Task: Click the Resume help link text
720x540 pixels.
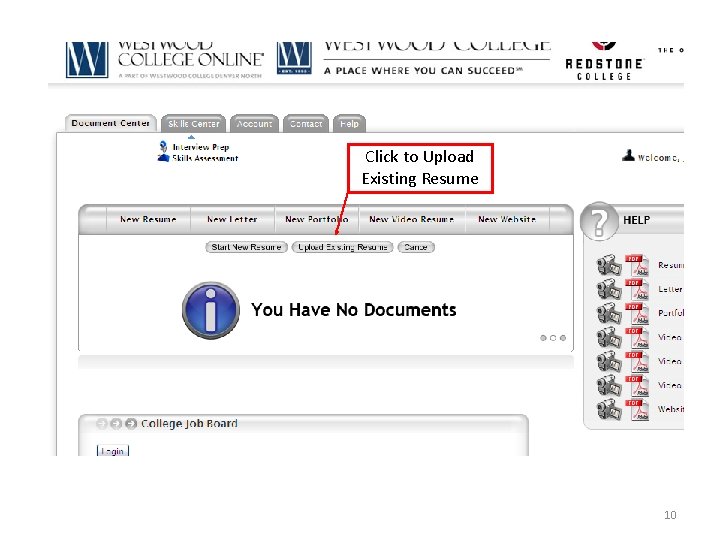Action: [671, 265]
